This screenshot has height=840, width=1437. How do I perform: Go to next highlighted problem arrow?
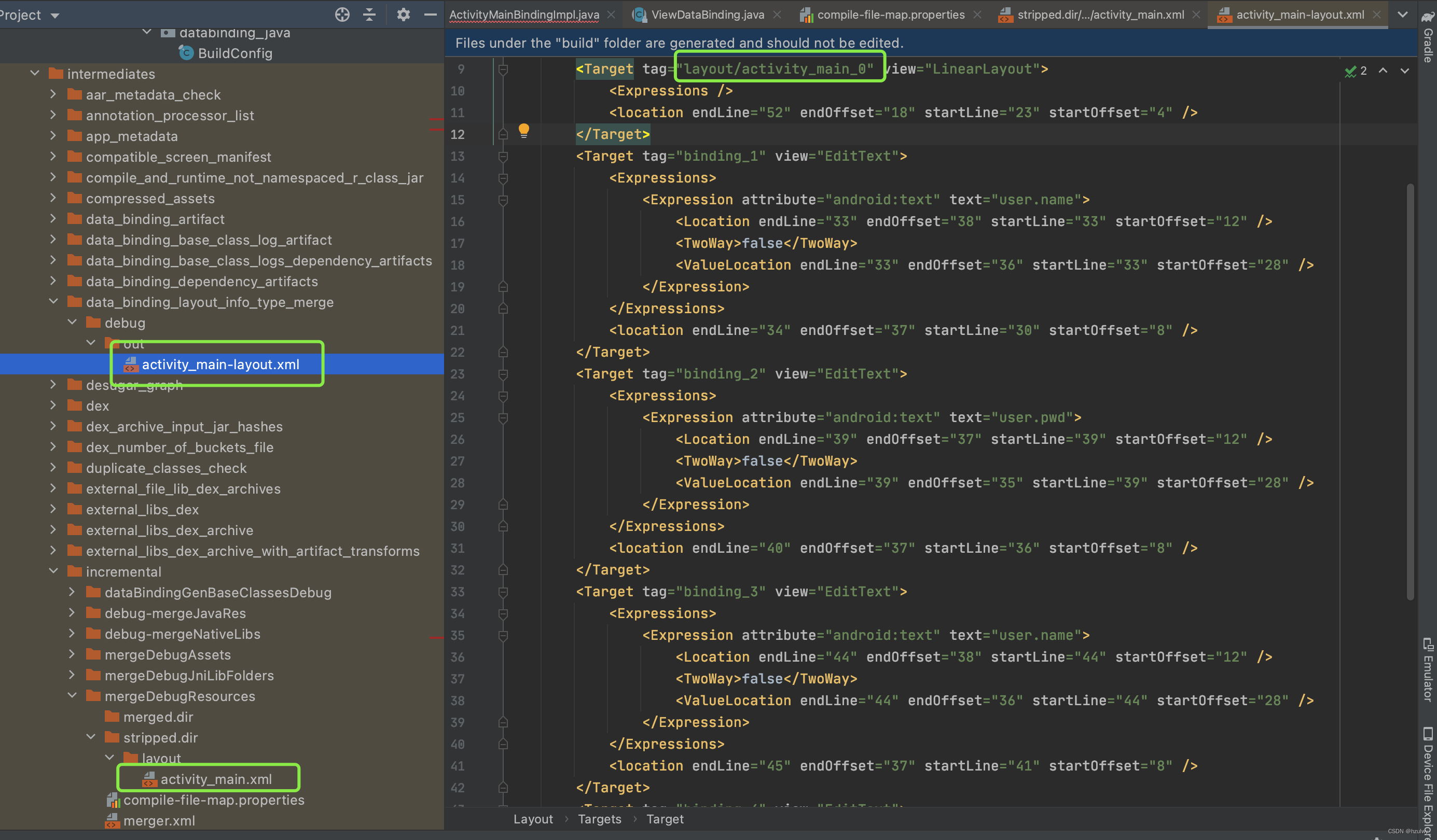[1405, 71]
